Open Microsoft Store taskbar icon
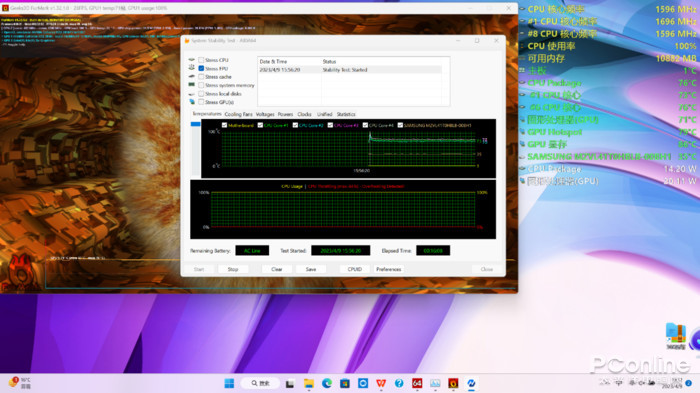The width and height of the screenshot is (700, 393). [345, 383]
